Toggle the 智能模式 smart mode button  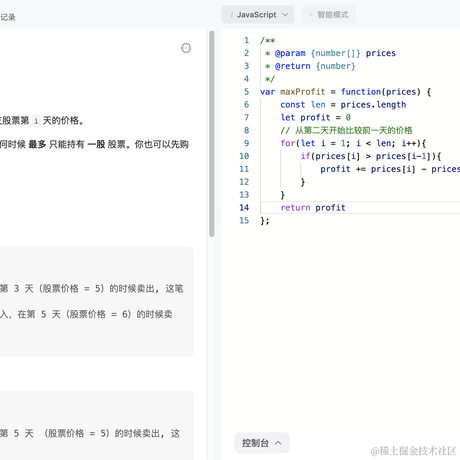(329, 15)
